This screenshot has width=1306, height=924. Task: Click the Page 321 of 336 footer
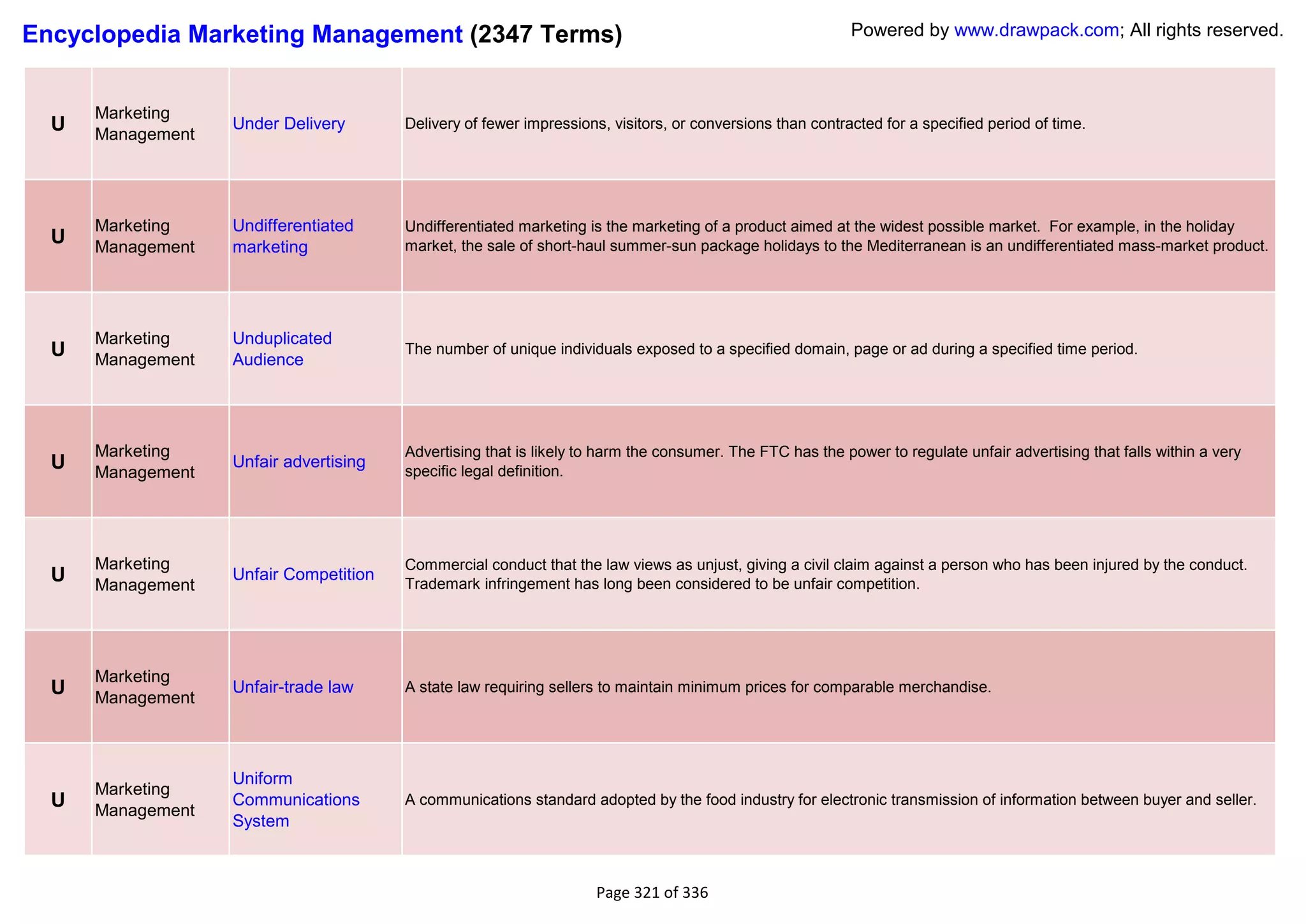click(652, 893)
